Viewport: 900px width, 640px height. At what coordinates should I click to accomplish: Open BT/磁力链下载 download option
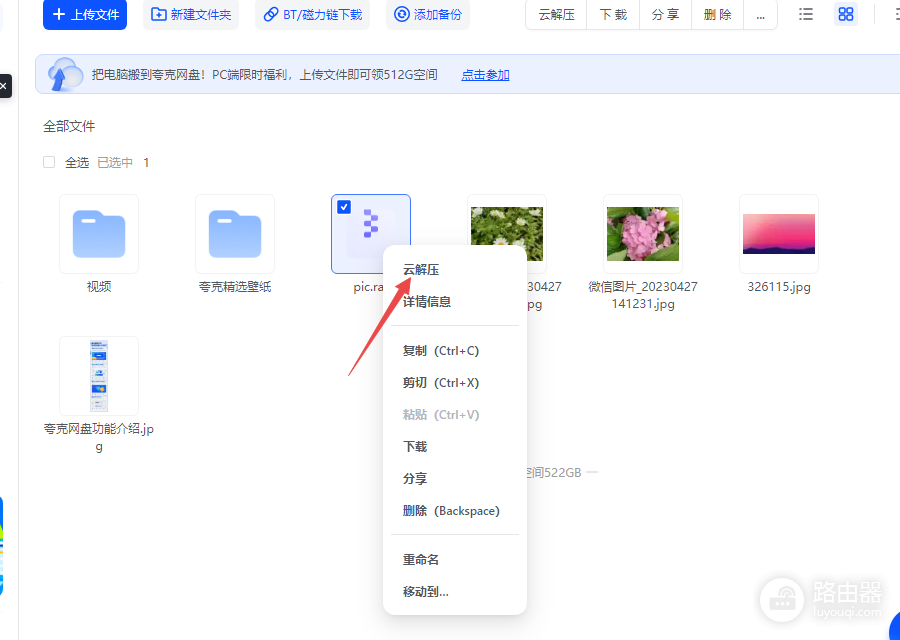point(312,14)
